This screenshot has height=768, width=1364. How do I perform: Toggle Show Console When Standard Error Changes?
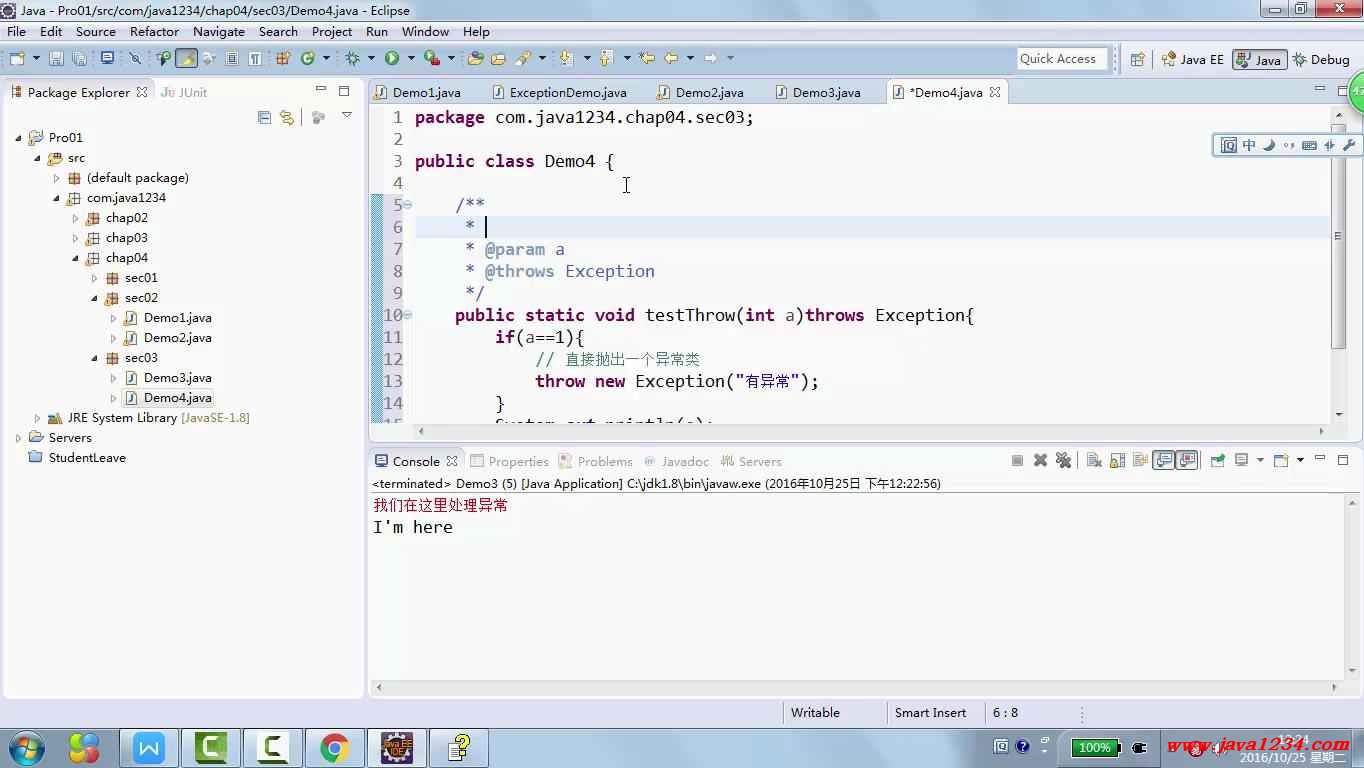pos(1187,461)
